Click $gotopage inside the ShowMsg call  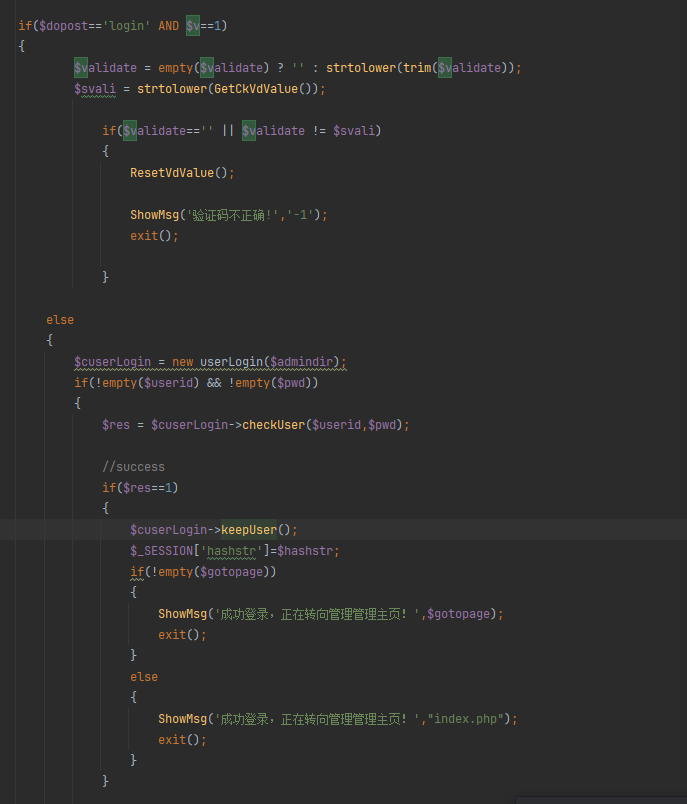pos(459,614)
